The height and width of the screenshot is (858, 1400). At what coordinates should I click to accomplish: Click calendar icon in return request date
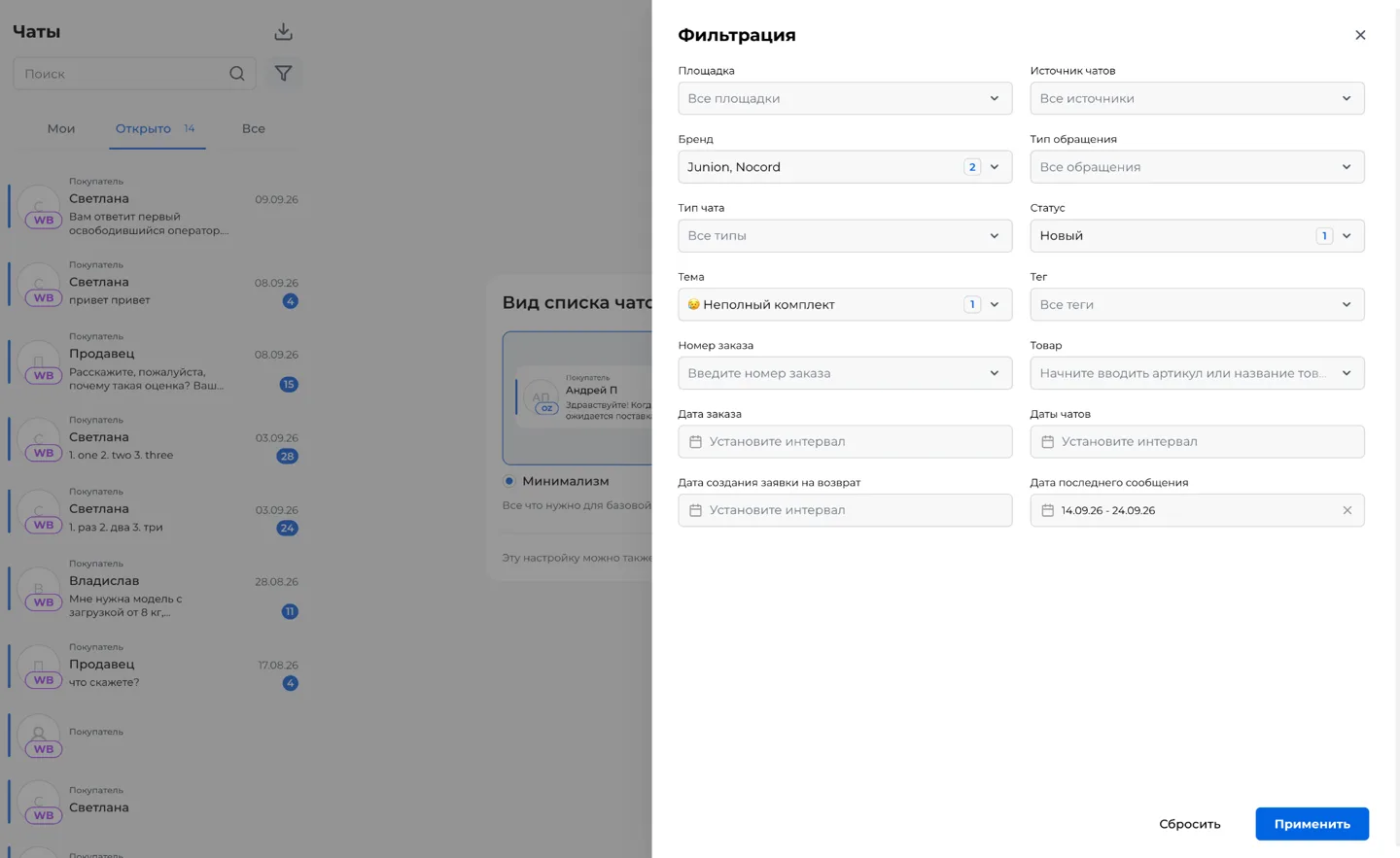coord(695,510)
